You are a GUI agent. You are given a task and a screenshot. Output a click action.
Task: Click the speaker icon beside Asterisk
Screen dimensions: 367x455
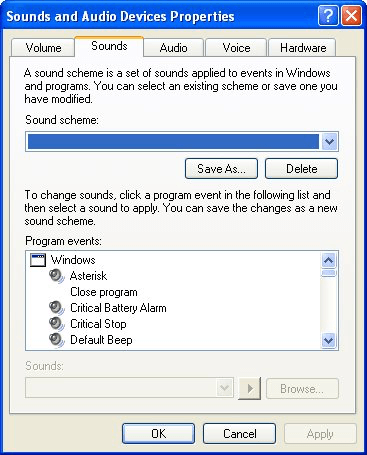coord(57,276)
